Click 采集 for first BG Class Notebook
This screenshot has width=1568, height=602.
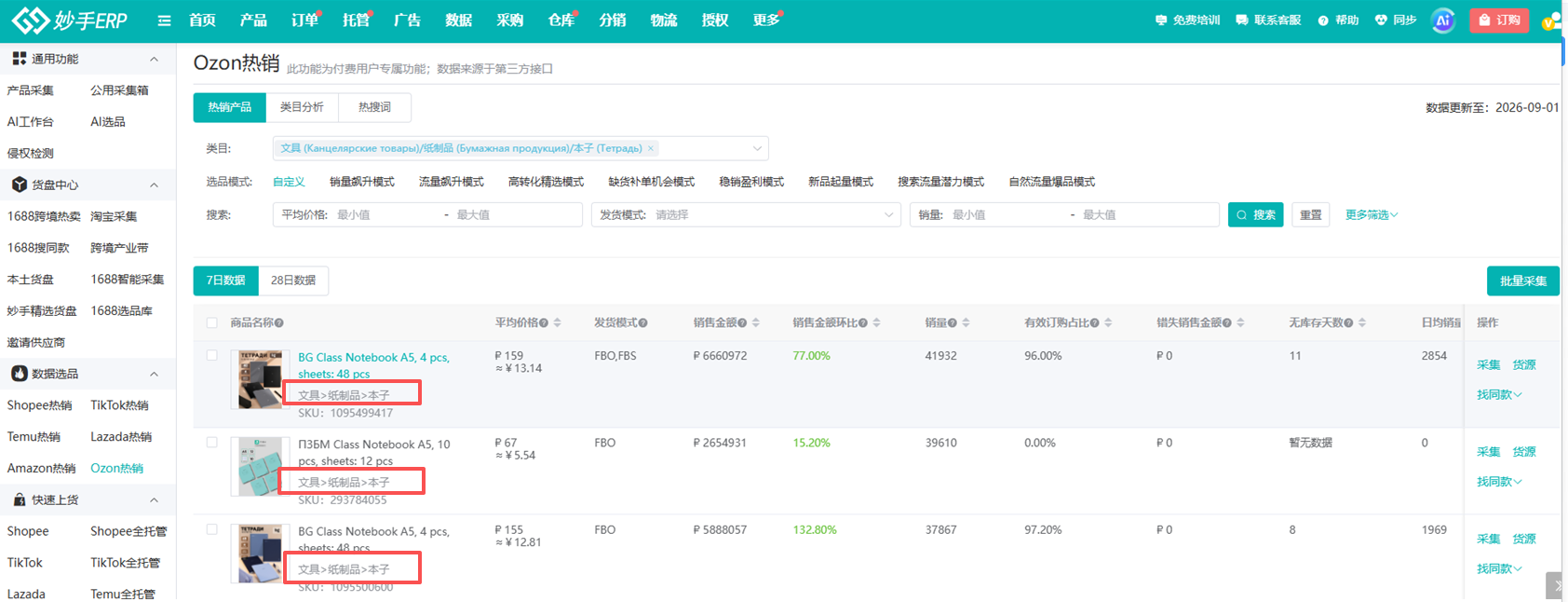click(1488, 364)
